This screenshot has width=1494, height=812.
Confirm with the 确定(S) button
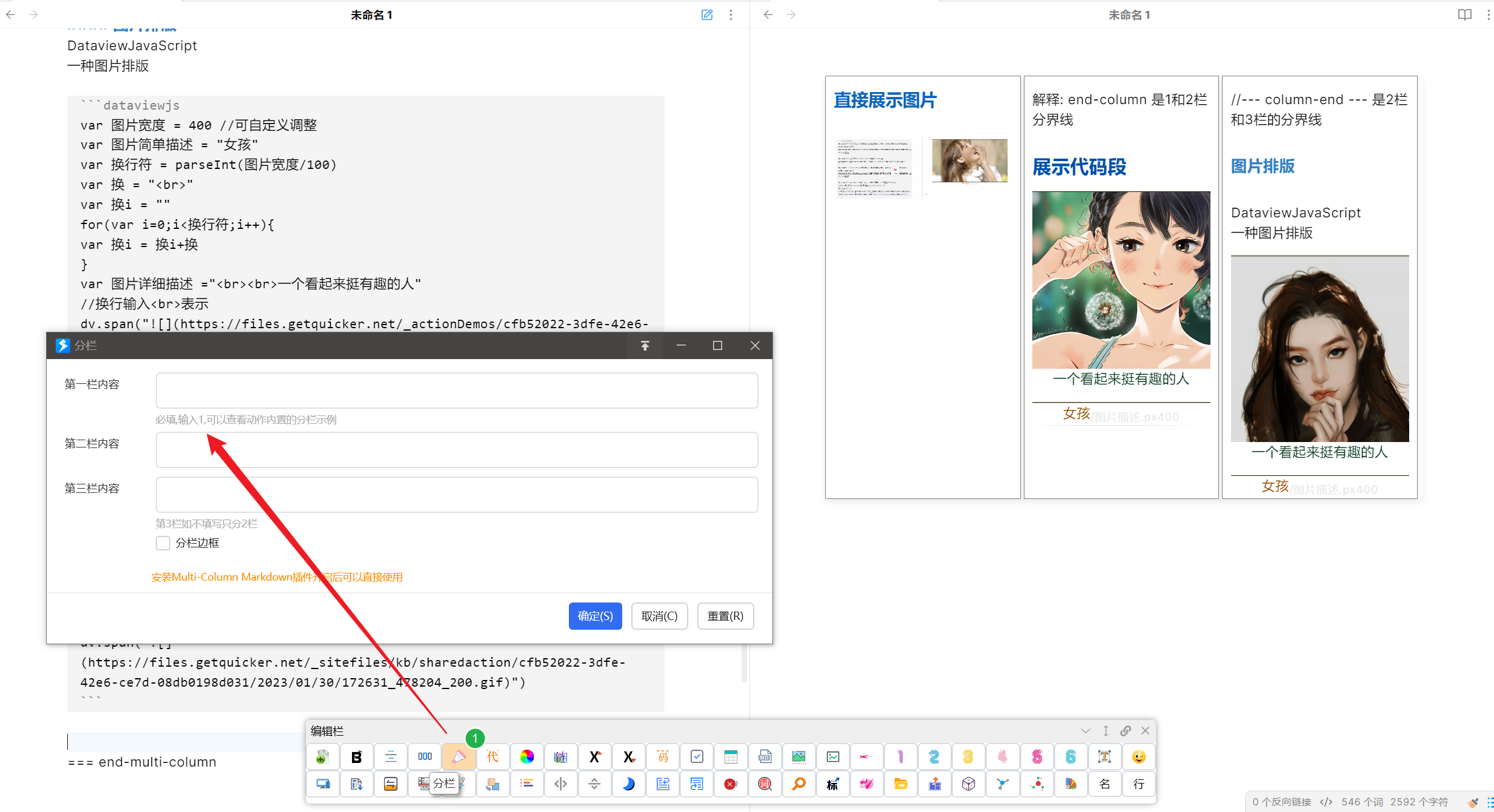595,616
